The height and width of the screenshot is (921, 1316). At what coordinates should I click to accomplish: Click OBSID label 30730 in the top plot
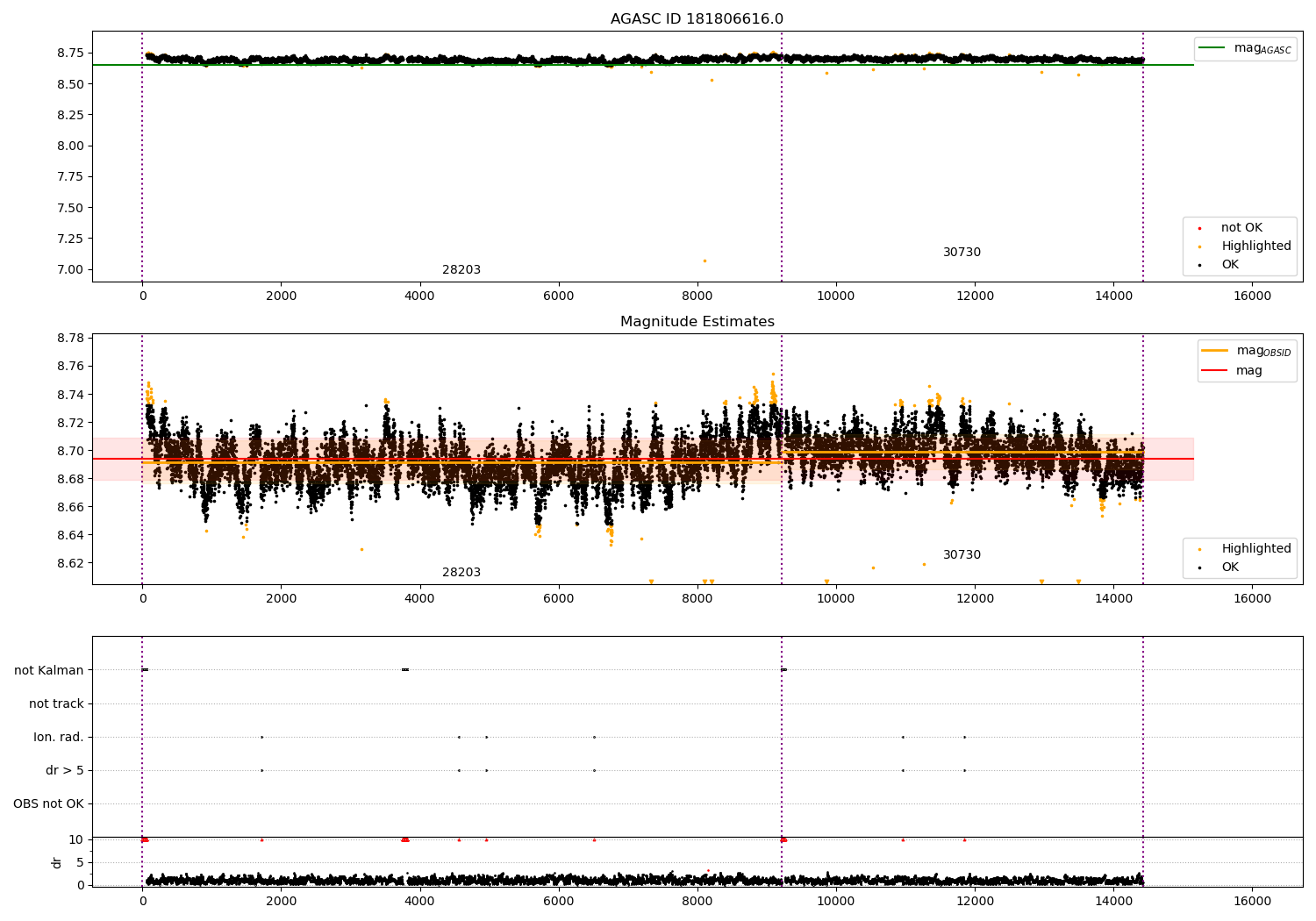(x=962, y=253)
